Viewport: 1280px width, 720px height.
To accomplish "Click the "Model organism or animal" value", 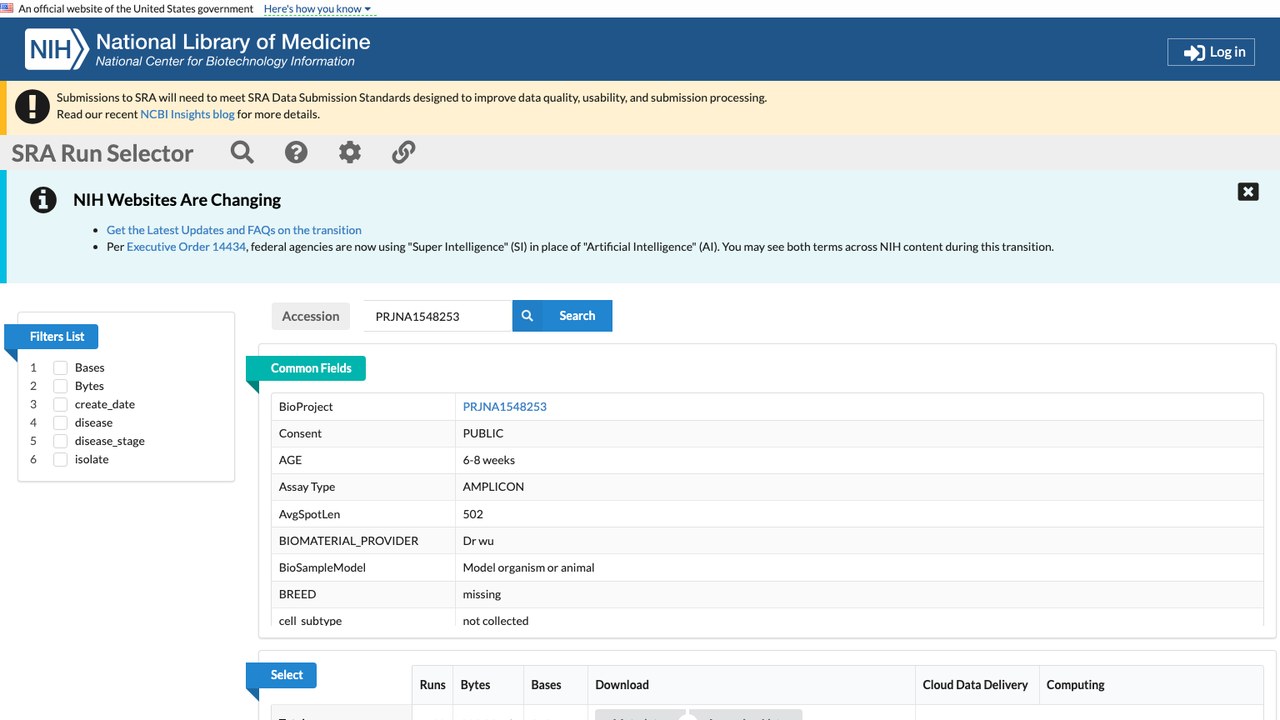I will (528, 568).
